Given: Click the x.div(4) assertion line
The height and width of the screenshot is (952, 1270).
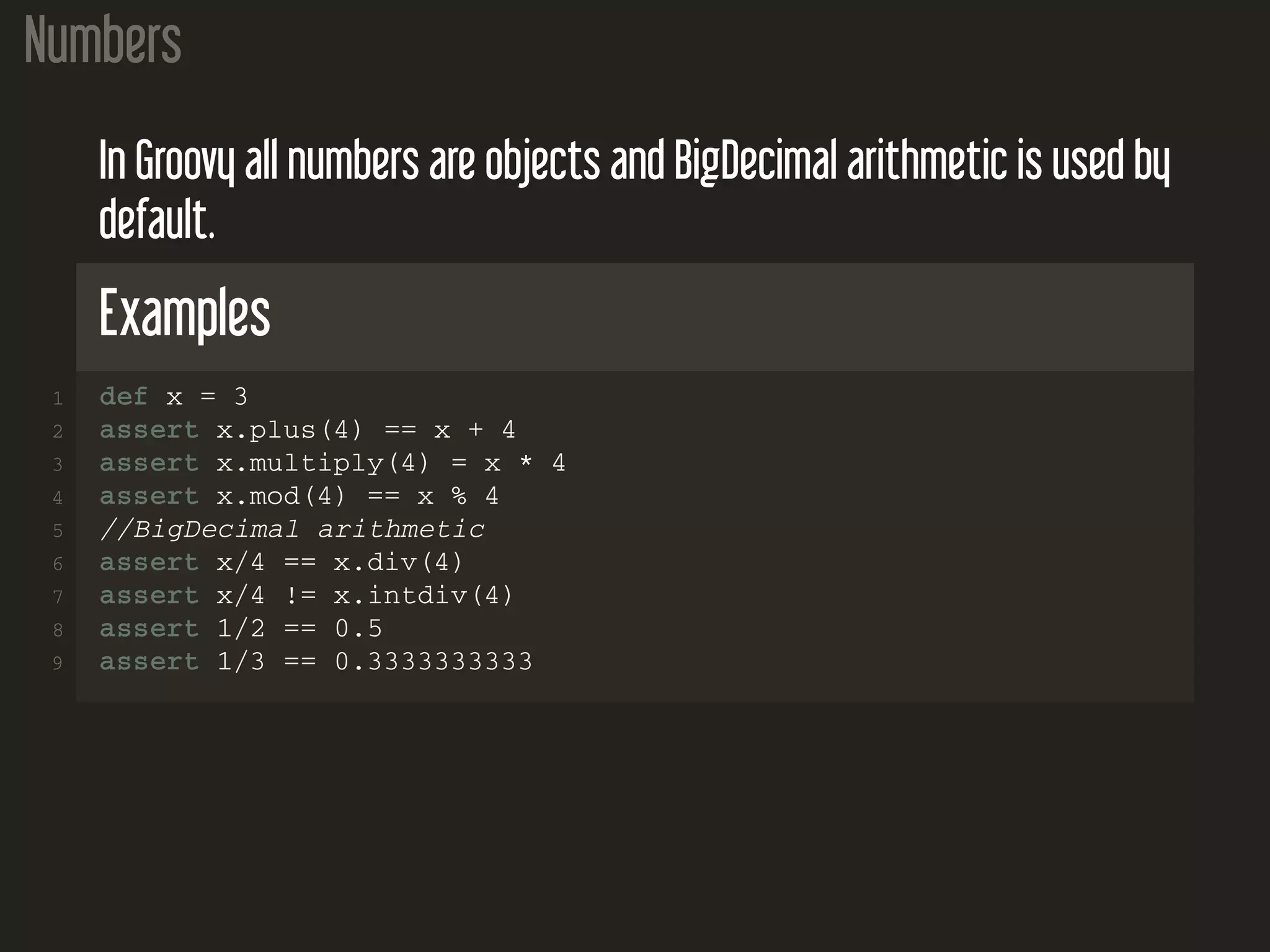Looking at the screenshot, I should point(281,563).
